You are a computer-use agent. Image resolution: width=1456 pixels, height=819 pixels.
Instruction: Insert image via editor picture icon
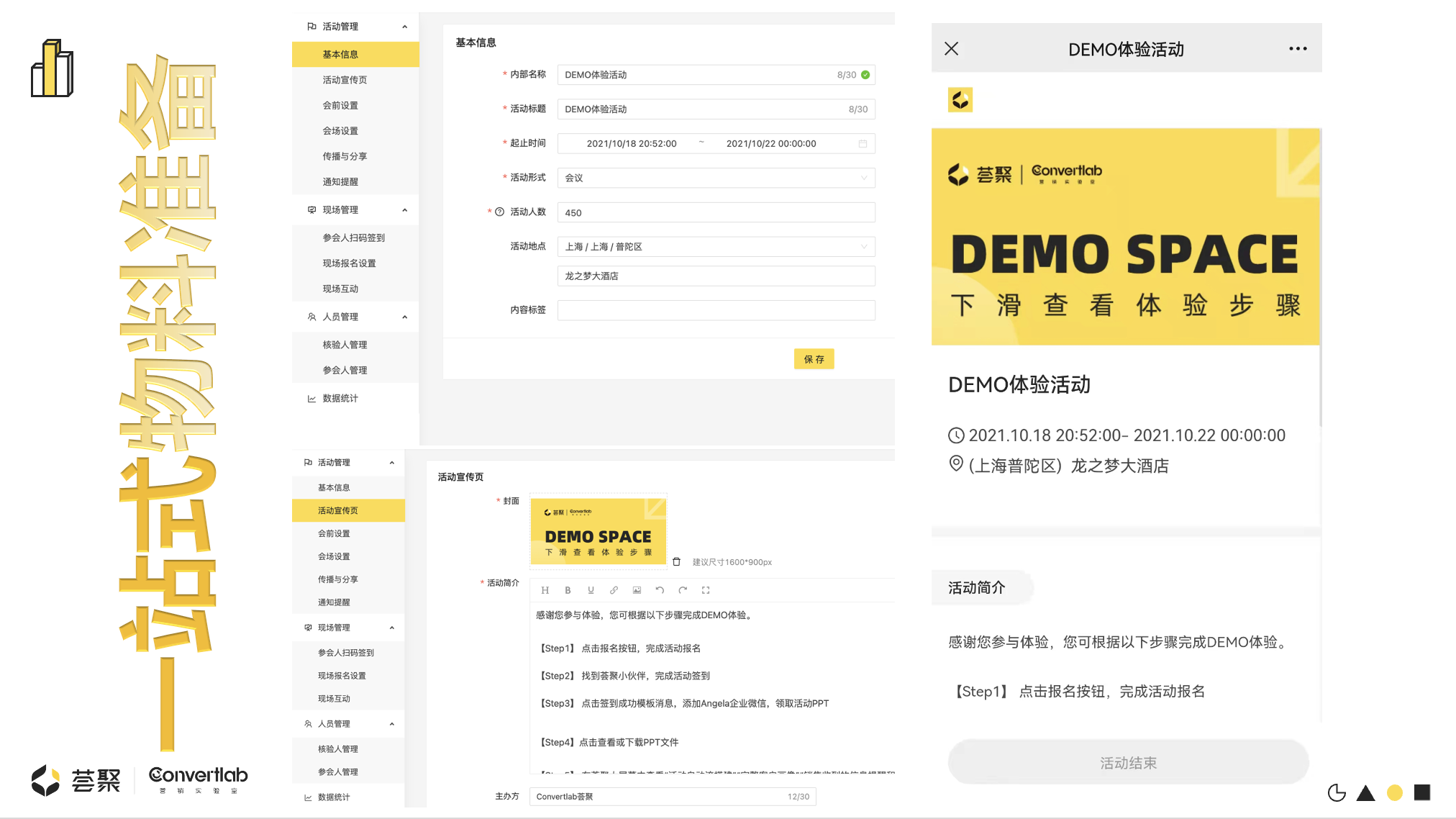pos(637,590)
